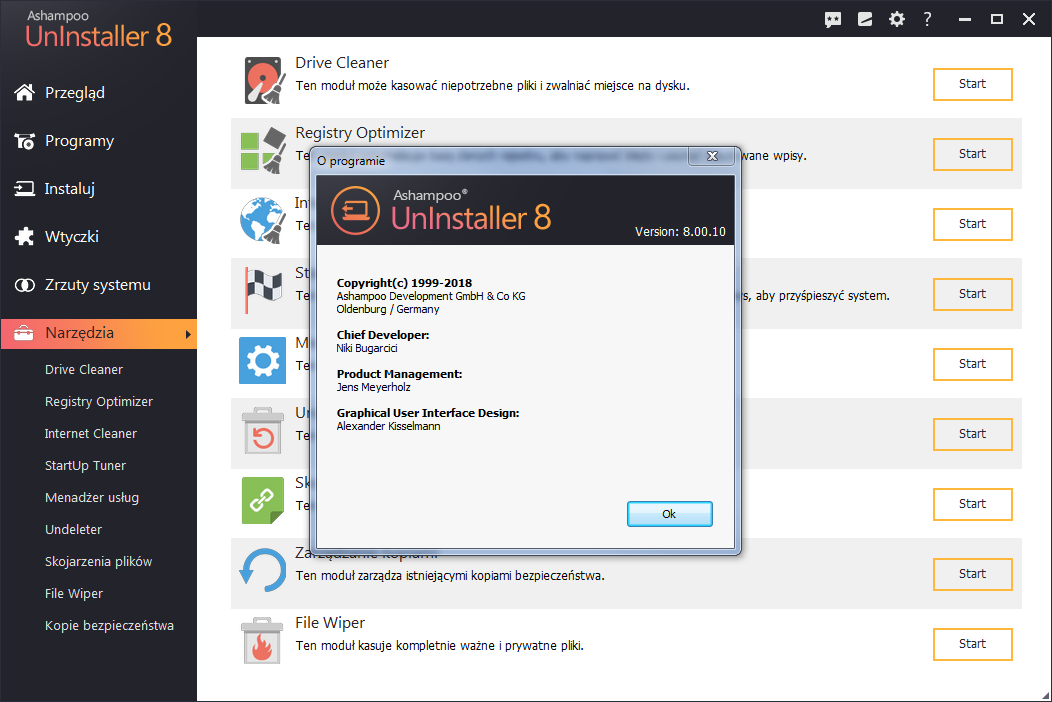The height and width of the screenshot is (702, 1052).
Task: Click the snapshot icon beside Zrzuty systemu
Action: click(24, 285)
